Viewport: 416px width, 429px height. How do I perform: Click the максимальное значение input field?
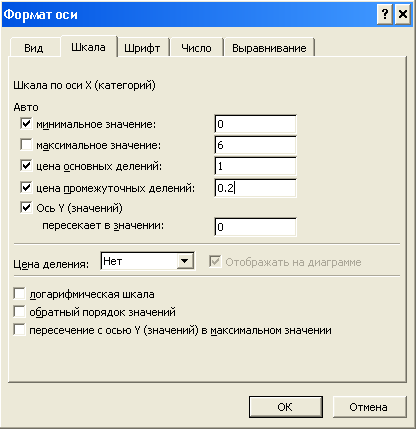255,145
